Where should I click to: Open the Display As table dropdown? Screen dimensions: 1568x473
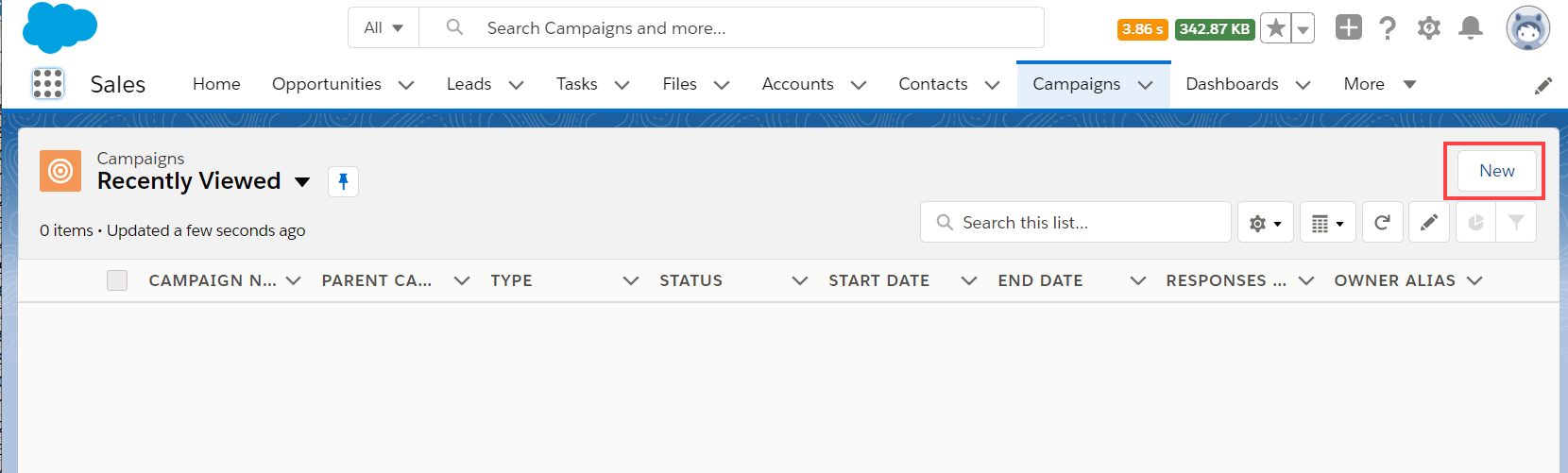(1327, 223)
